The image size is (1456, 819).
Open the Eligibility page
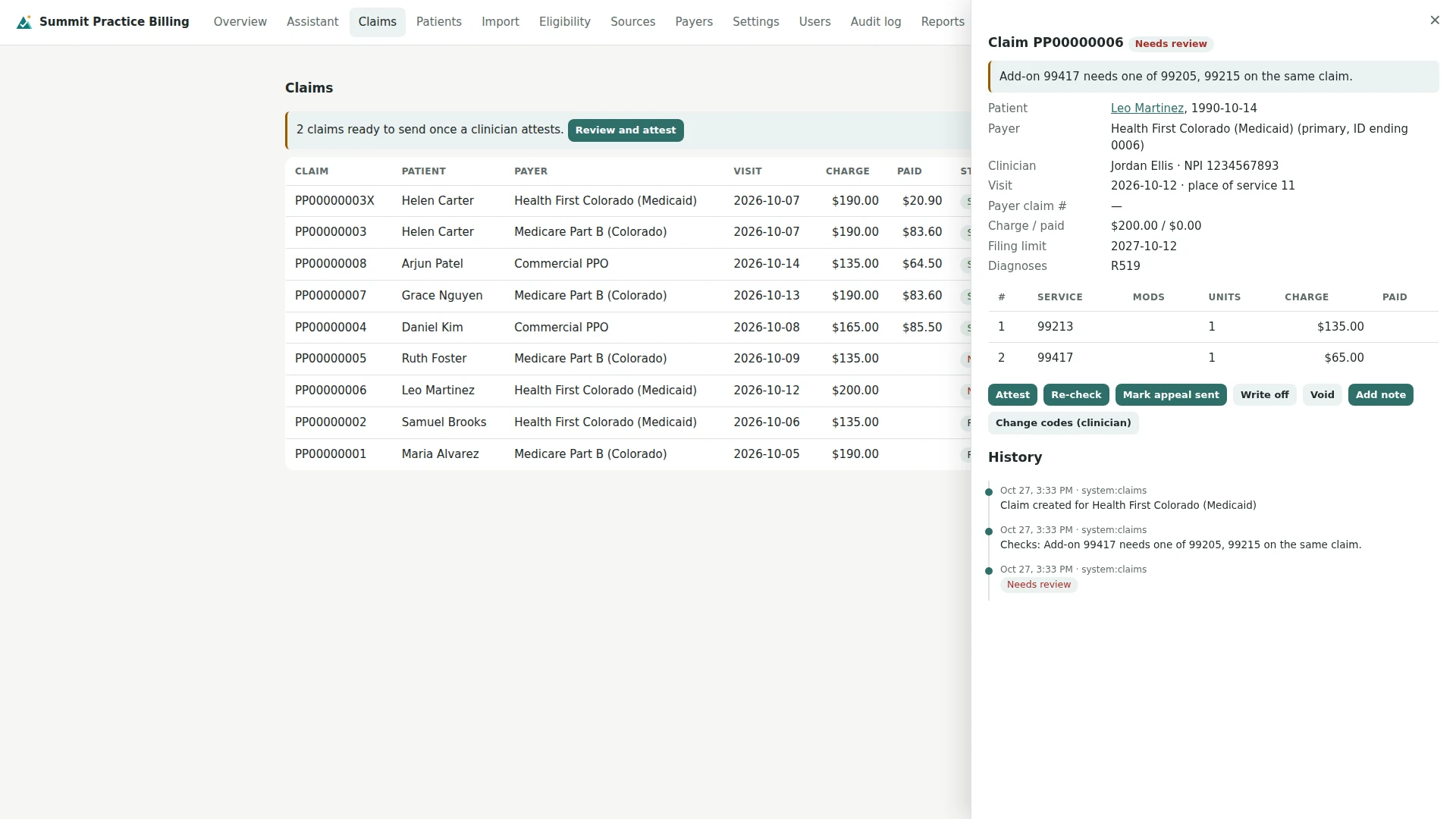(565, 22)
